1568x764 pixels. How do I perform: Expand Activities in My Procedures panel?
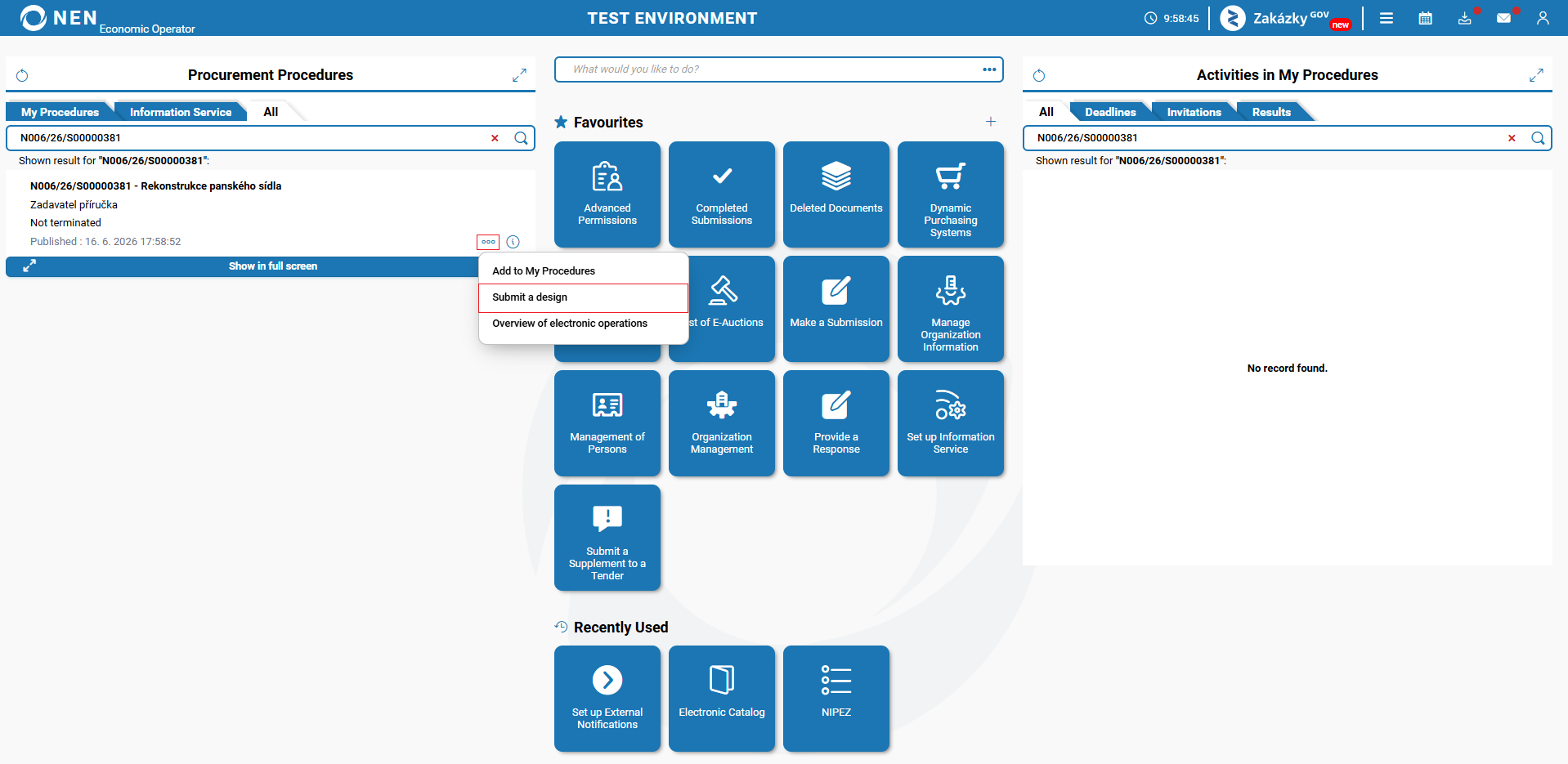coord(1536,75)
